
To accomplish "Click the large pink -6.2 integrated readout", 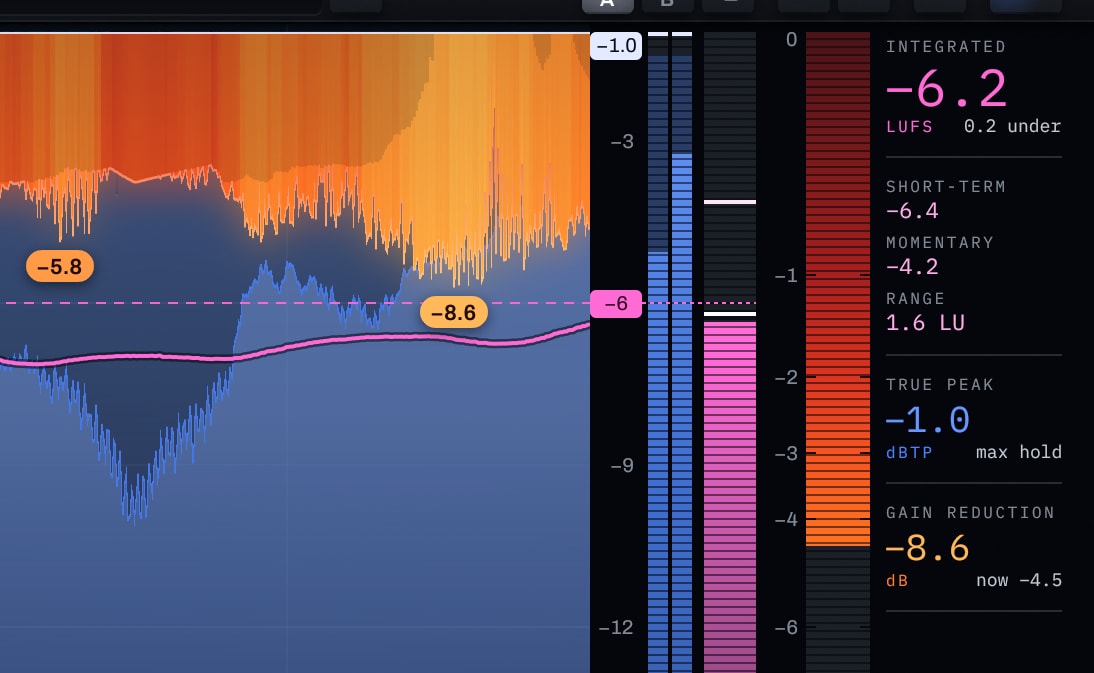I will point(946,89).
